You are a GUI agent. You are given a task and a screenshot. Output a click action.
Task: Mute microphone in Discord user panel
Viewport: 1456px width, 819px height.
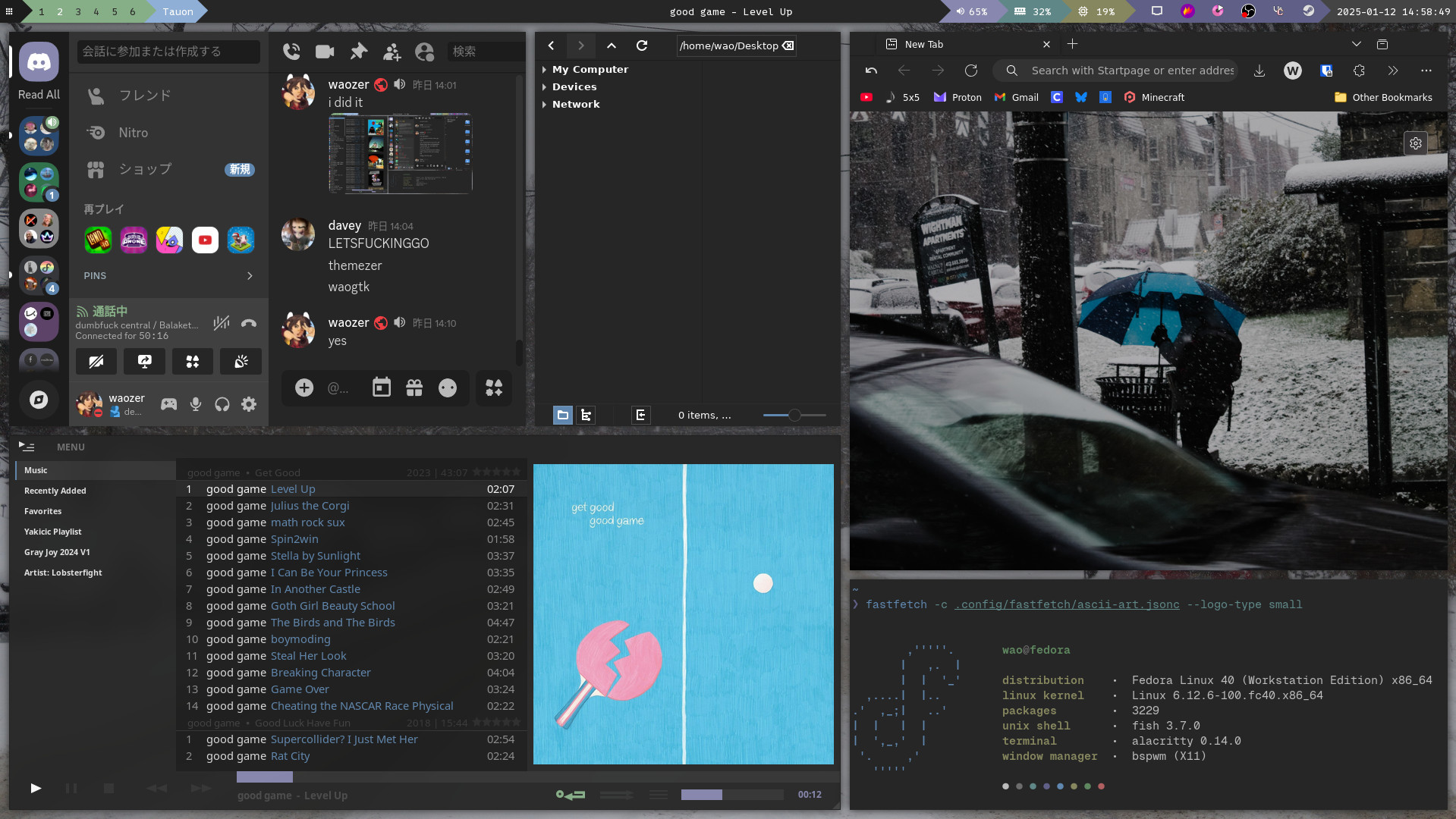(196, 404)
